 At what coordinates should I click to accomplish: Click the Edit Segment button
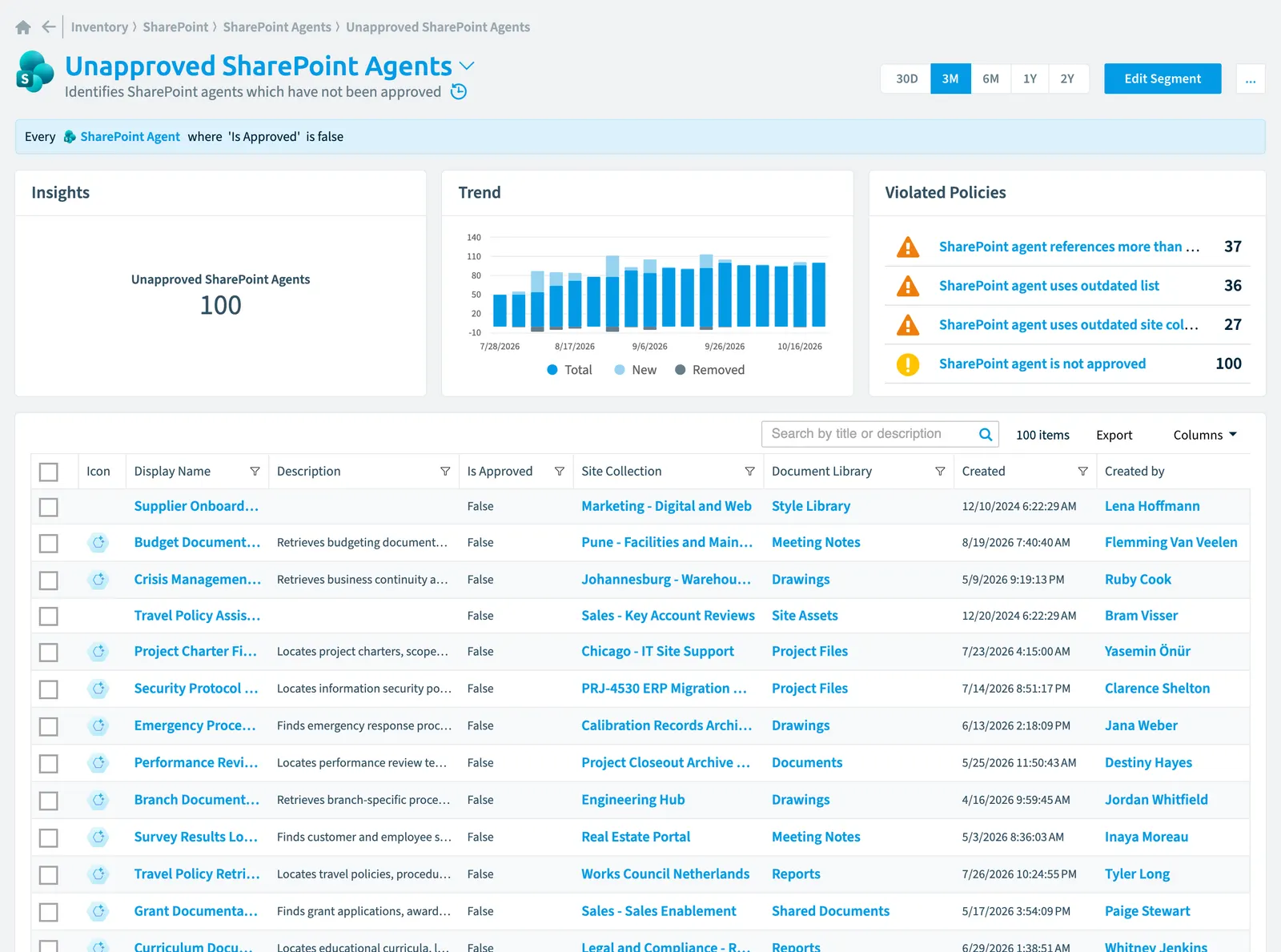[x=1163, y=78]
